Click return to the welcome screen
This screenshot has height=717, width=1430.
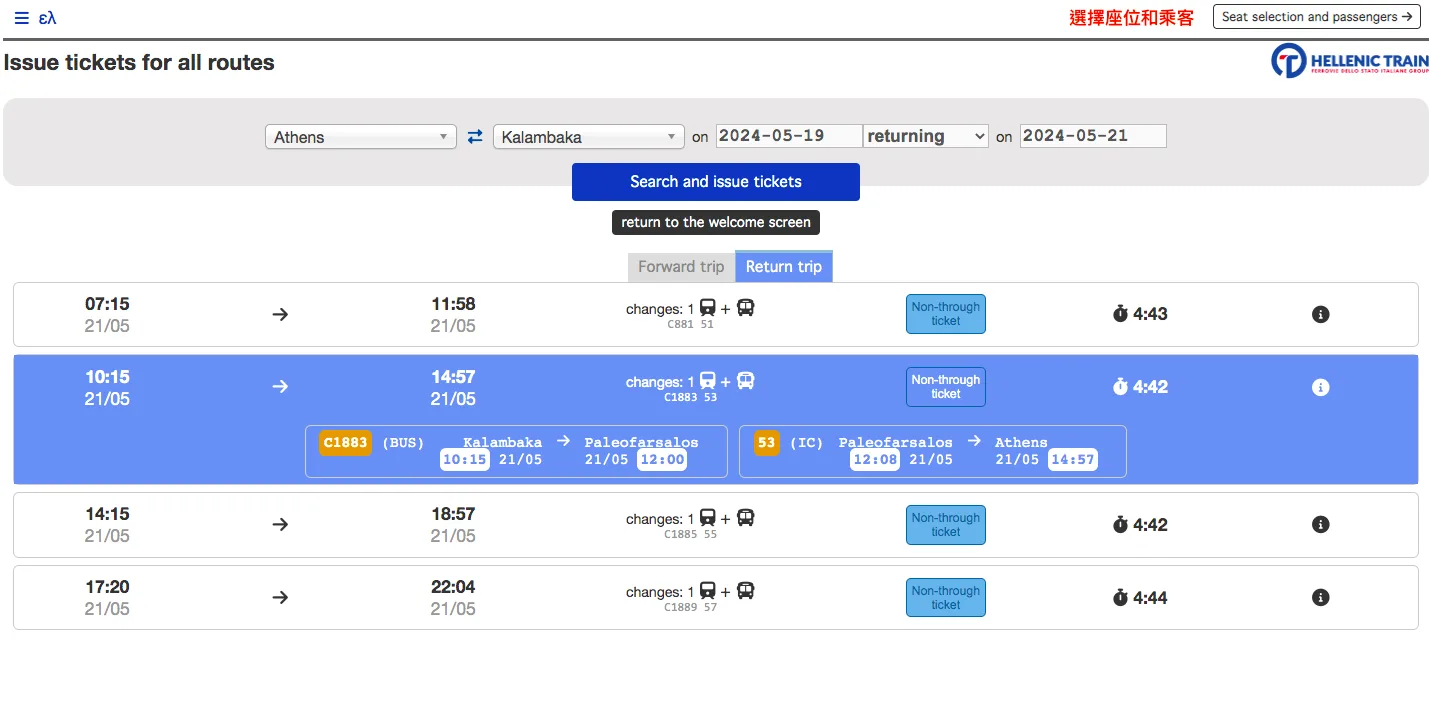[x=715, y=222]
